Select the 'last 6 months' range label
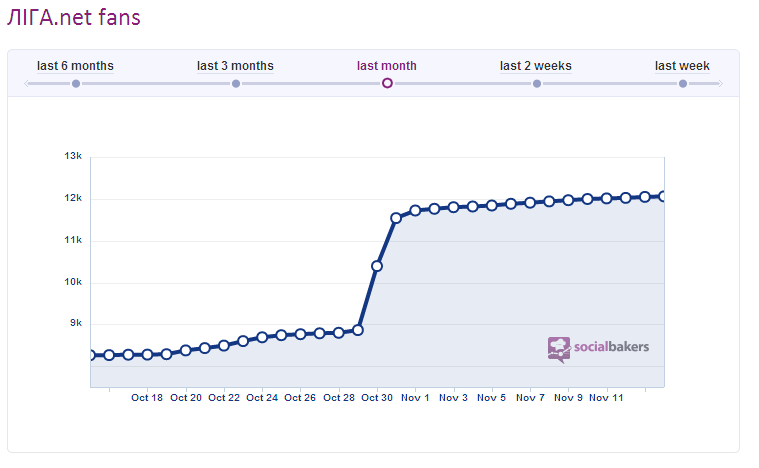The height and width of the screenshot is (468, 759). (x=75, y=66)
